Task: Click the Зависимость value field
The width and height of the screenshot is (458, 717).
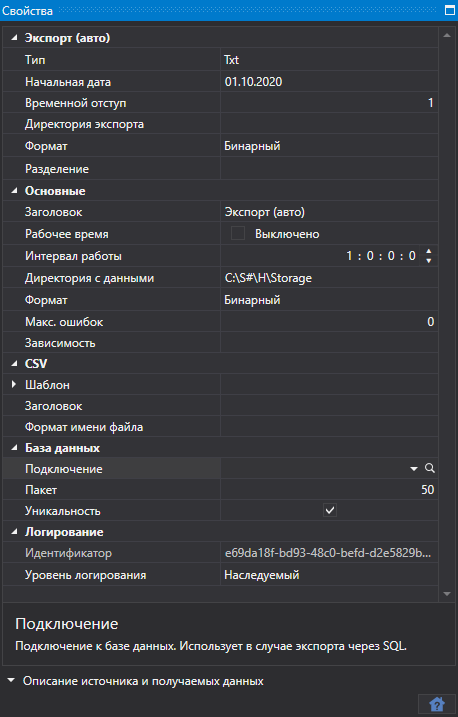Action: [329, 342]
